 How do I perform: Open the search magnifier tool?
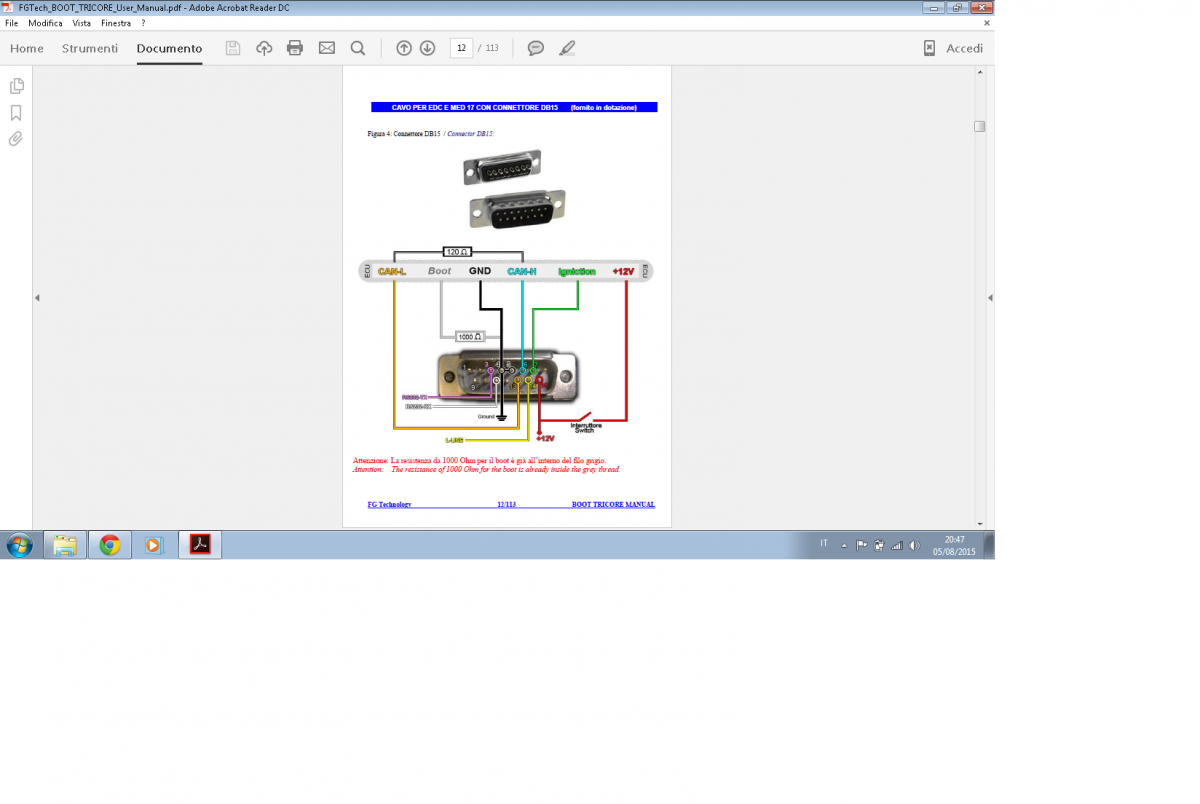coord(358,48)
